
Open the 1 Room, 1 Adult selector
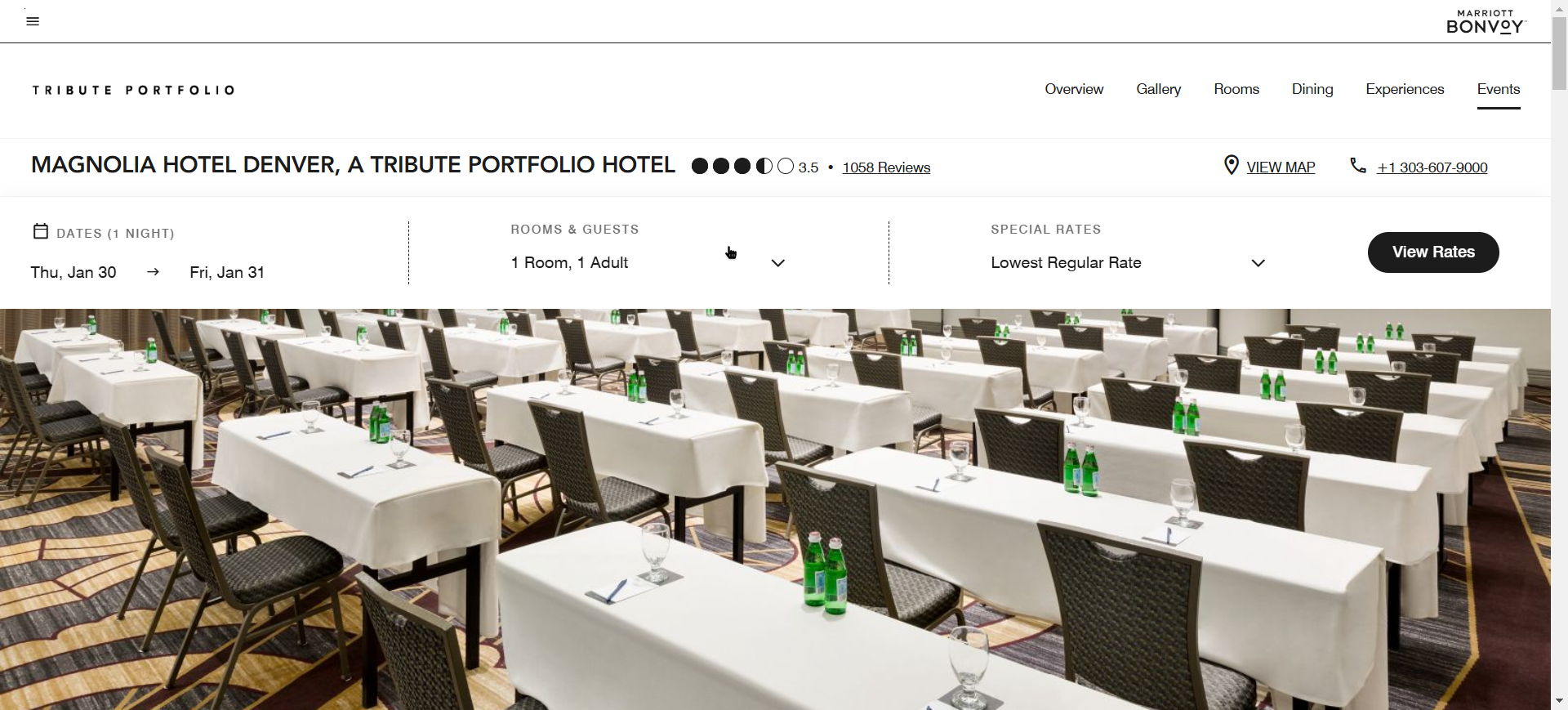[648, 263]
